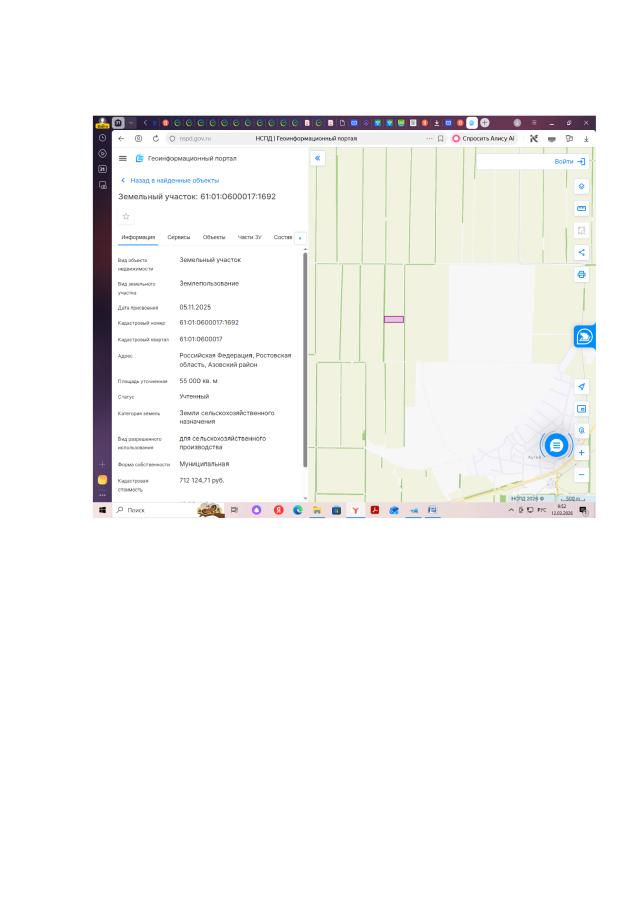Click the browser back arrow
640x905 pixels.
click(x=121, y=139)
